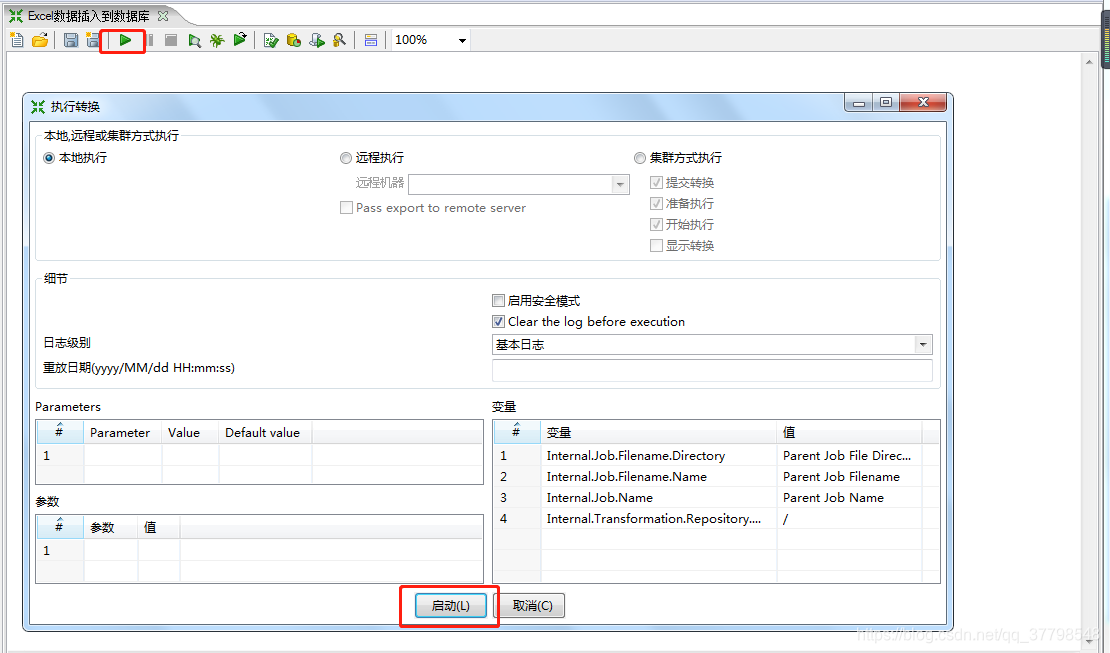Viewport: 1110px width, 653px height.
Task: Select the 远程执行 radio button
Action: [x=345, y=158]
